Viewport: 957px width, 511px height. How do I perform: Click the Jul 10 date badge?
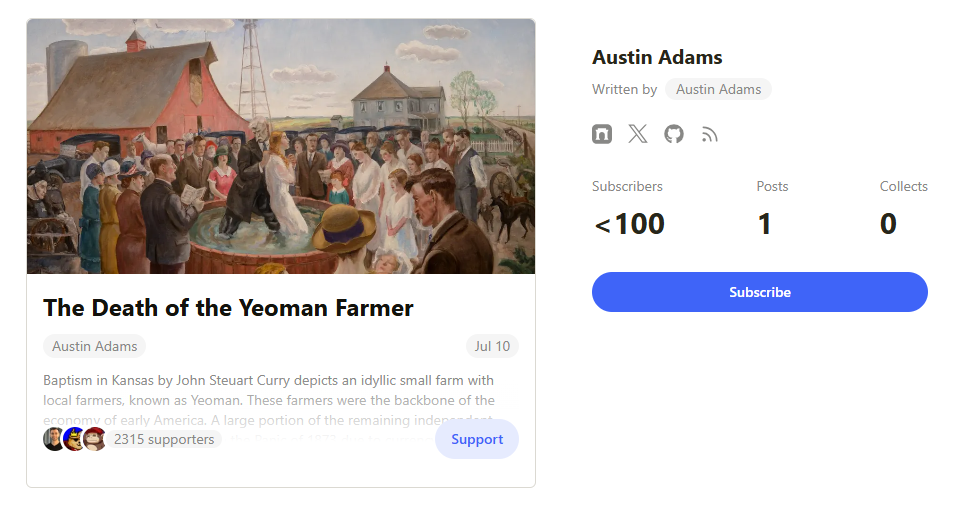point(492,346)
